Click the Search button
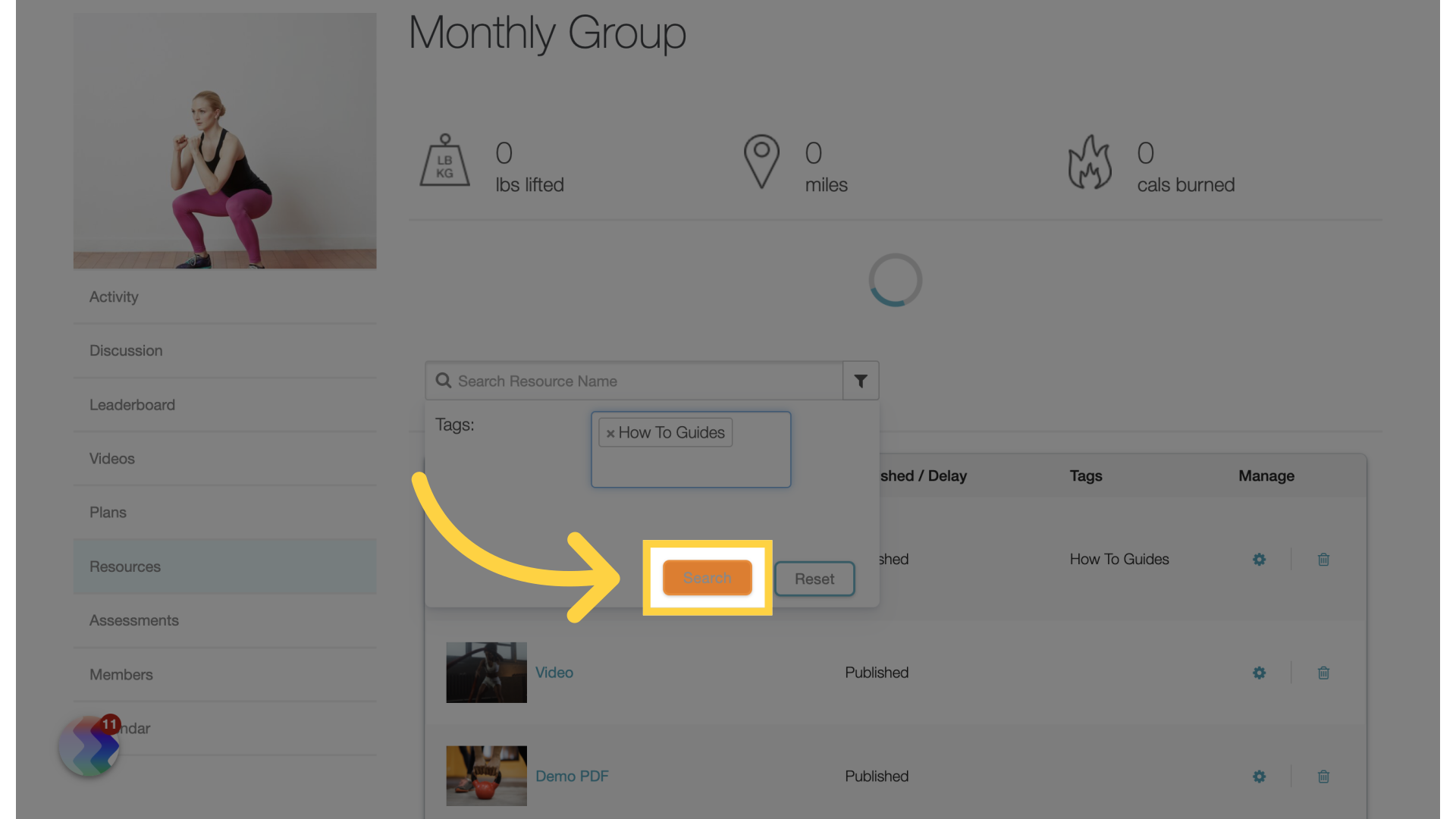 [x=707, y=578]
